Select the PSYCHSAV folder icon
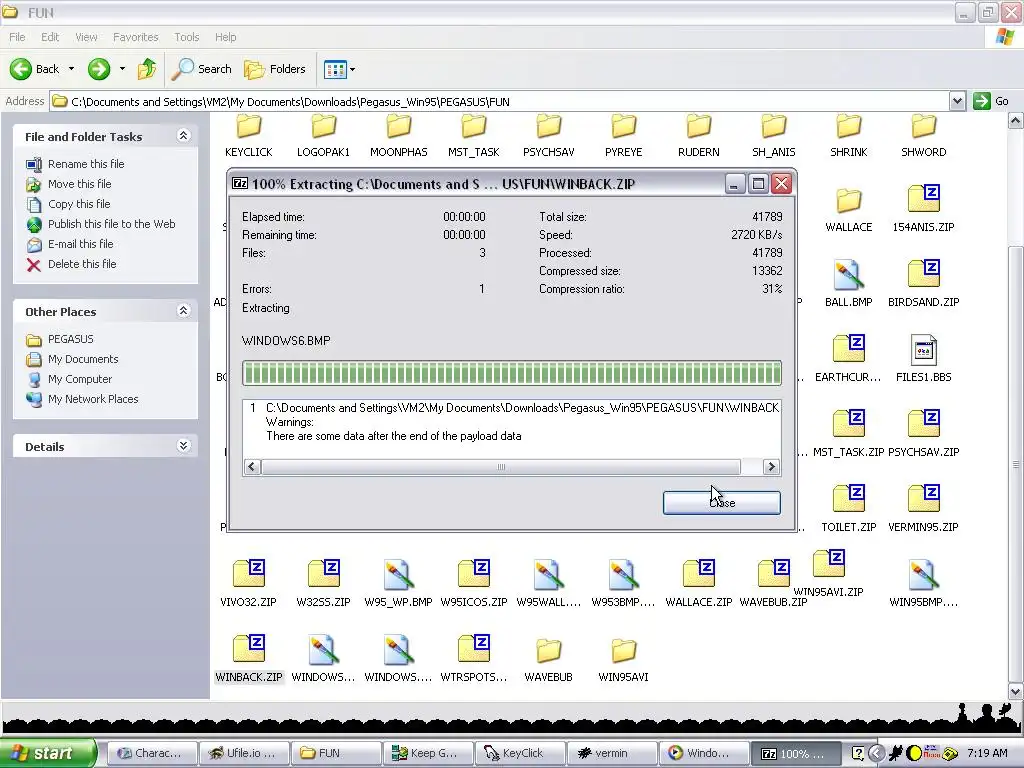Screen dimensions: 1024x768 coord(549,126)
